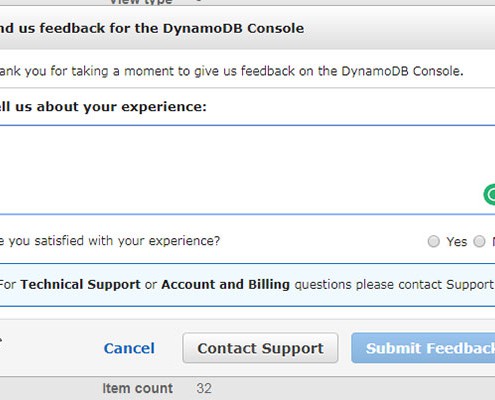Focus the experience feedback text area
This screenshot has width=495, height=400.
point(247,170)
